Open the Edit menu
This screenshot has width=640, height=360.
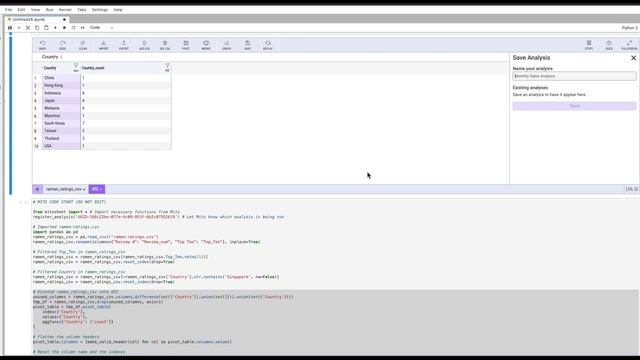(21, 9)
